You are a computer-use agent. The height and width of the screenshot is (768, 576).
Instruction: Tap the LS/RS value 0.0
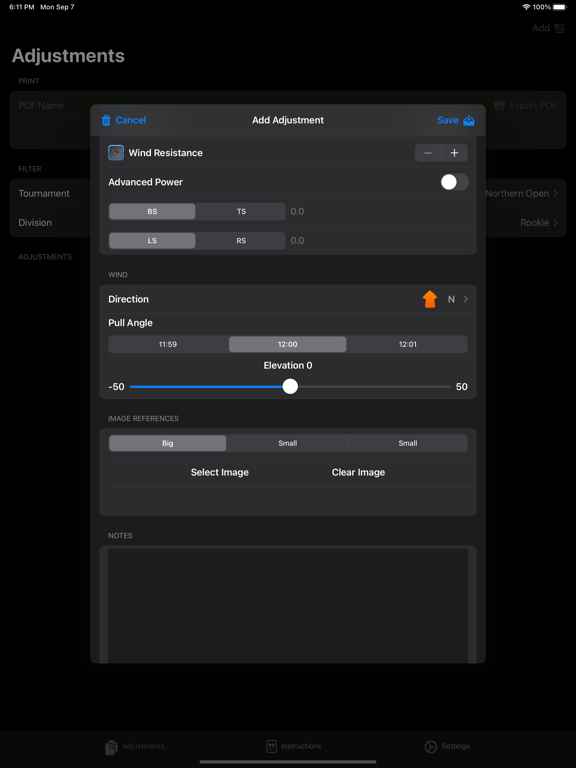point(297,240)
